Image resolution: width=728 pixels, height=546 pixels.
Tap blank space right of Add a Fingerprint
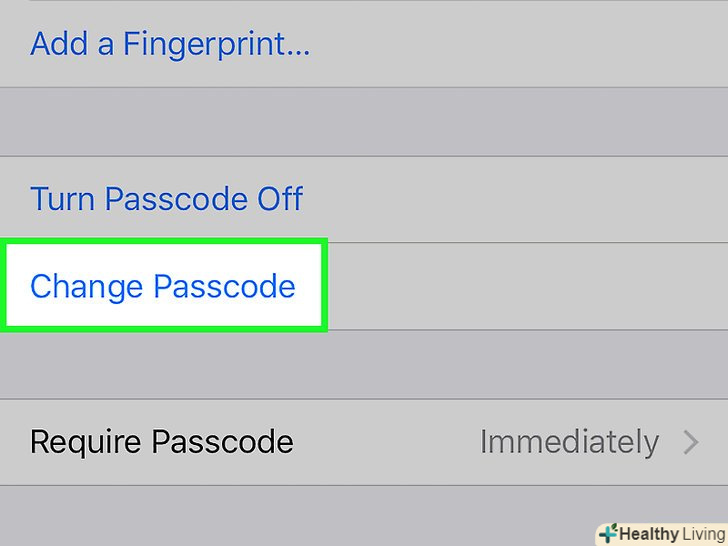click(520, 45)
